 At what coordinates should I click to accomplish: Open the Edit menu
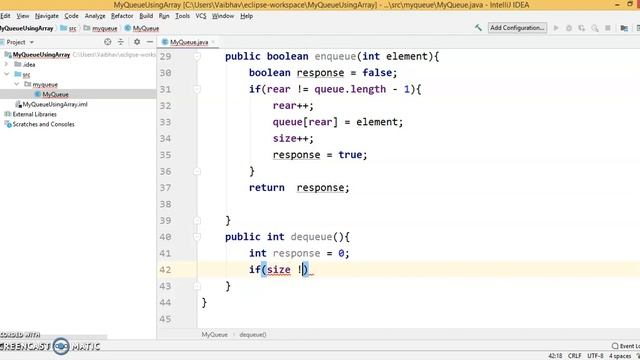coord(5,16)
